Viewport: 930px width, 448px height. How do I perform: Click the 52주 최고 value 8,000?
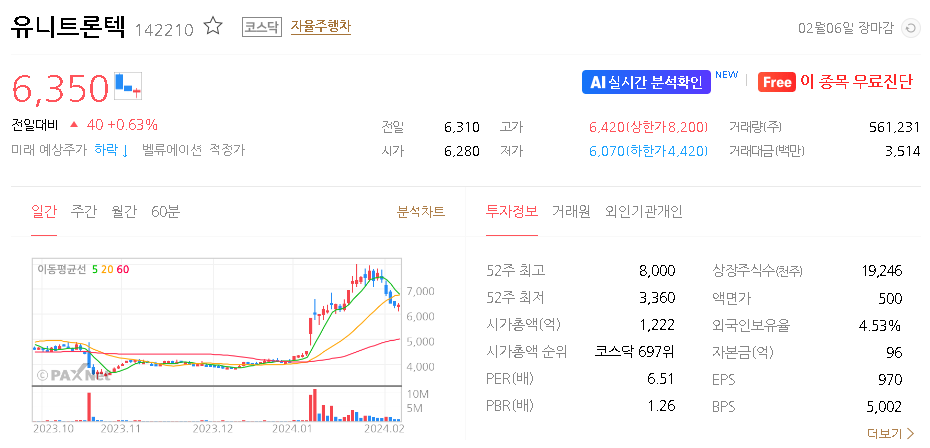(657, 271)
